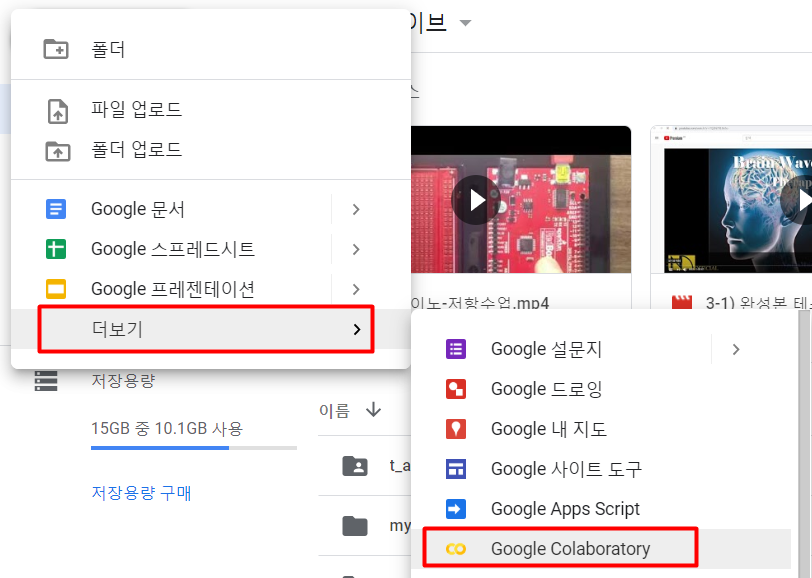Click the folder upload icon
The height and width of the screenshot is (578, 812).
click(x=57, y=151)
